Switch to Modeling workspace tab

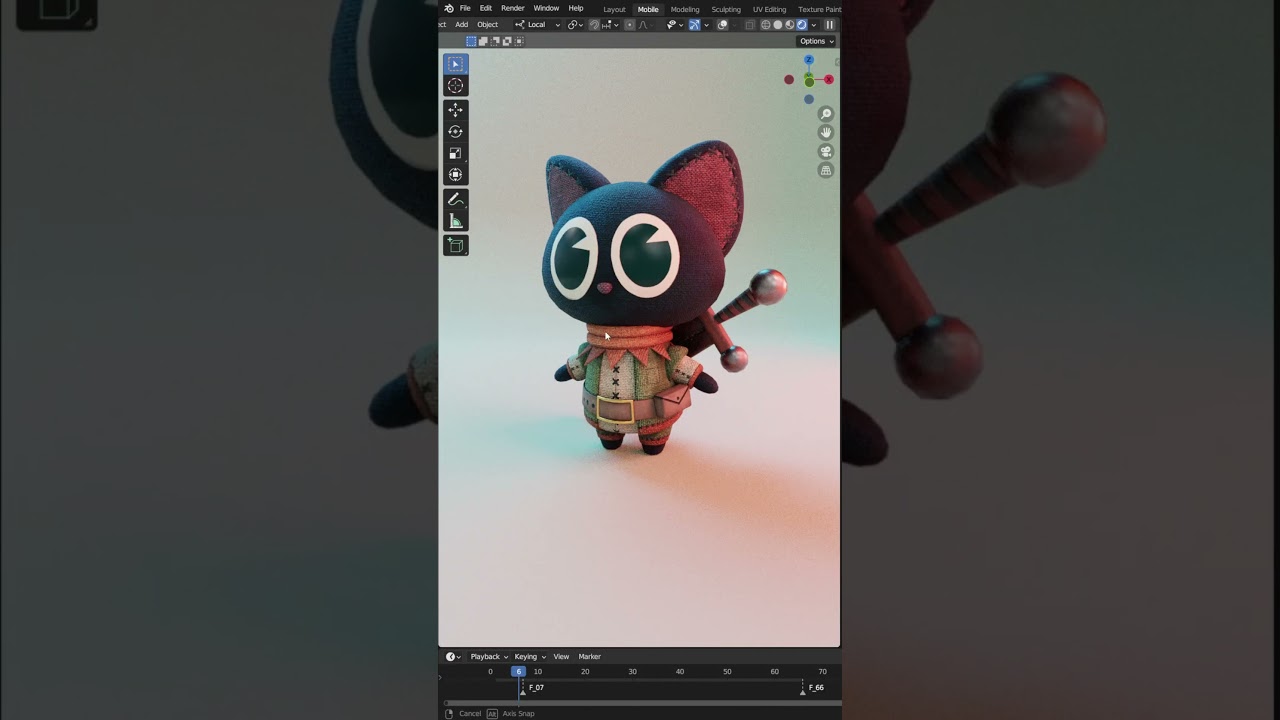coord(685,9)
